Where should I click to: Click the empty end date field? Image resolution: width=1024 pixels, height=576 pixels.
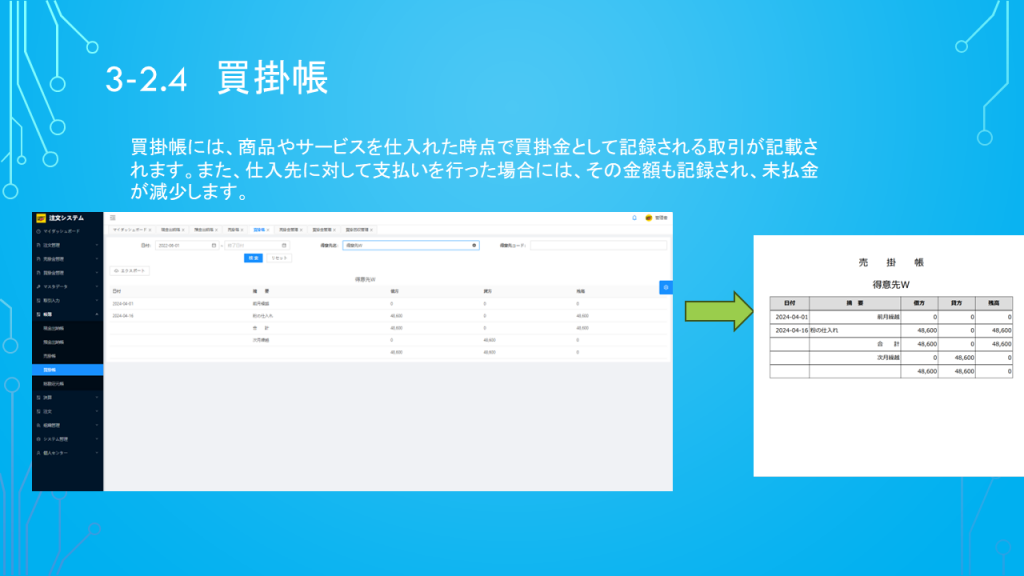coord(256,246)
